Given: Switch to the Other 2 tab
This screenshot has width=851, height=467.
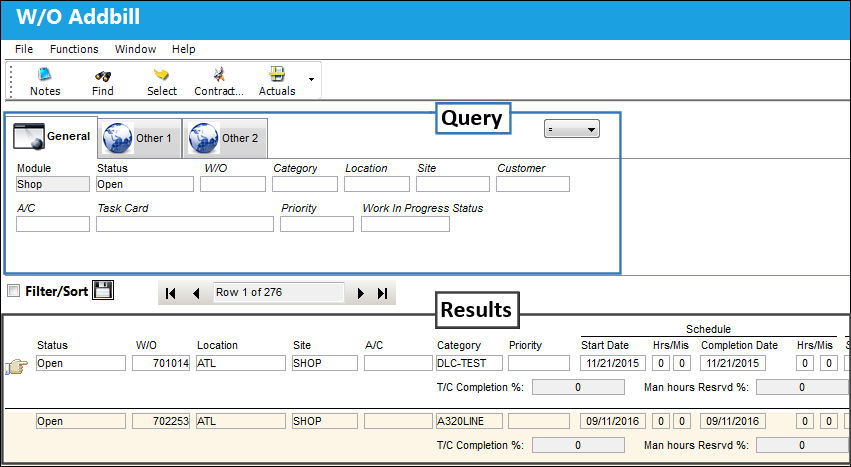Looking at the screenshot, I should [x=225, y=138].
